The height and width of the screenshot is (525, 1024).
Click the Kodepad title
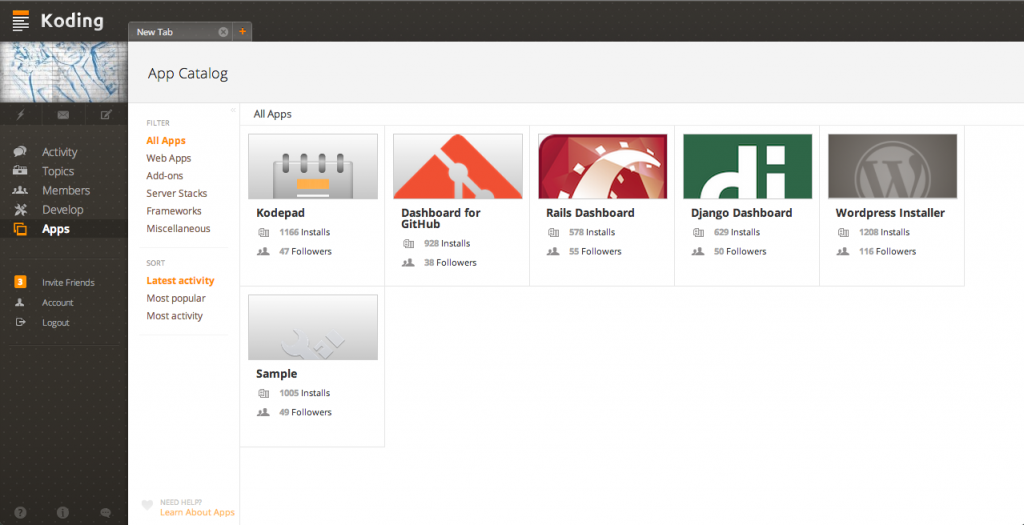pyautogui.click(x=280, y=213)
